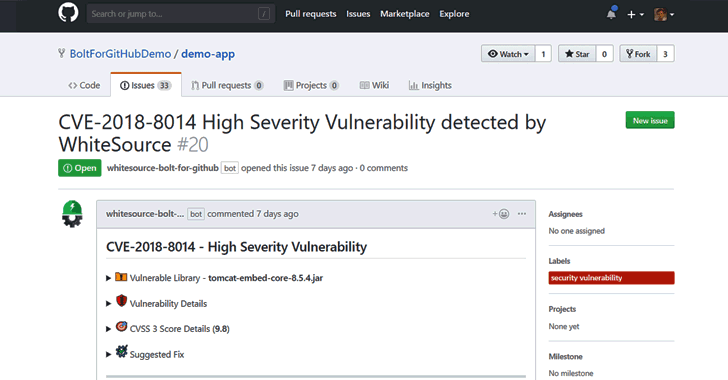The width and height of the screenshot is (728, 380).
Task: Select the security vulnerability label
Action: [x=611, y=278]
